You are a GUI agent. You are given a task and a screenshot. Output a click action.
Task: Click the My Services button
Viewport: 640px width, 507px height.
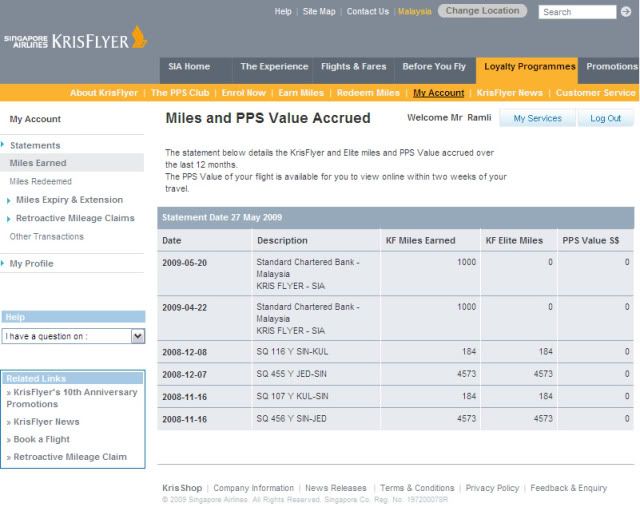click(538, 118)
